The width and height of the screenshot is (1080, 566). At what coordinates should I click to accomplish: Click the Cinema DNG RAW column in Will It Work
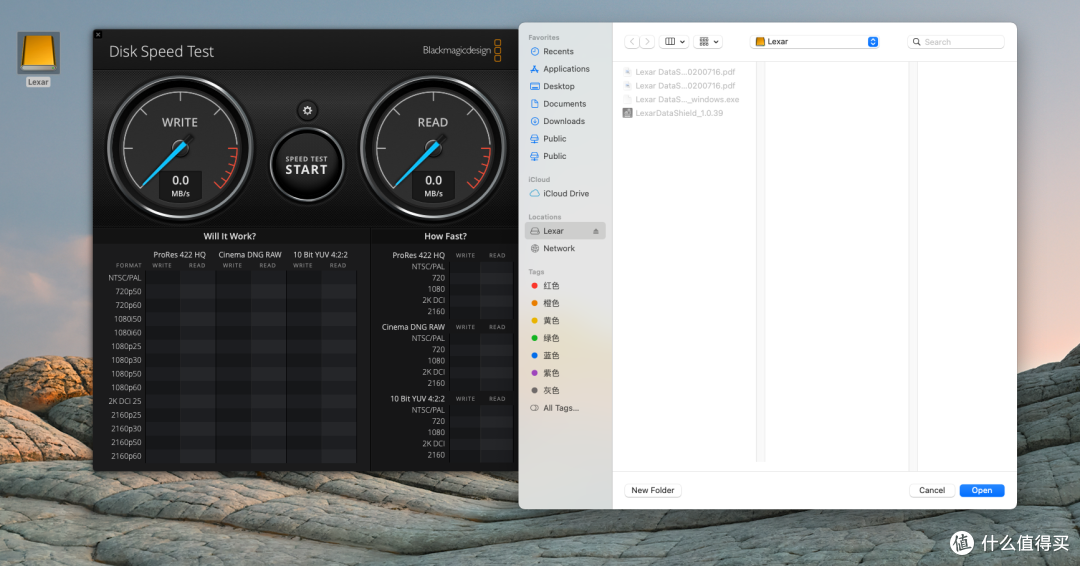250,255
